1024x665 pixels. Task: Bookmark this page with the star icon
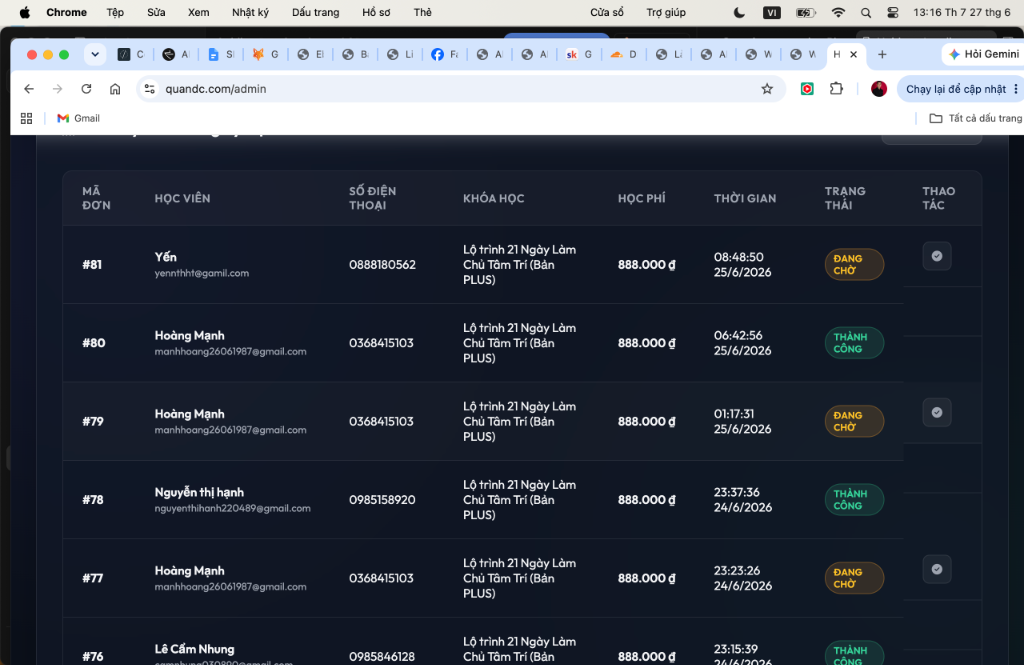point(767,89)
